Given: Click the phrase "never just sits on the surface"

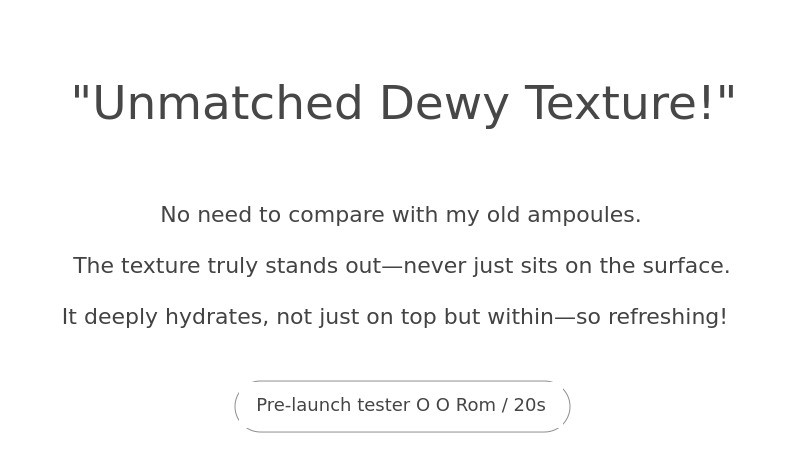Looking at the screenshot, I should click(566, 266).
